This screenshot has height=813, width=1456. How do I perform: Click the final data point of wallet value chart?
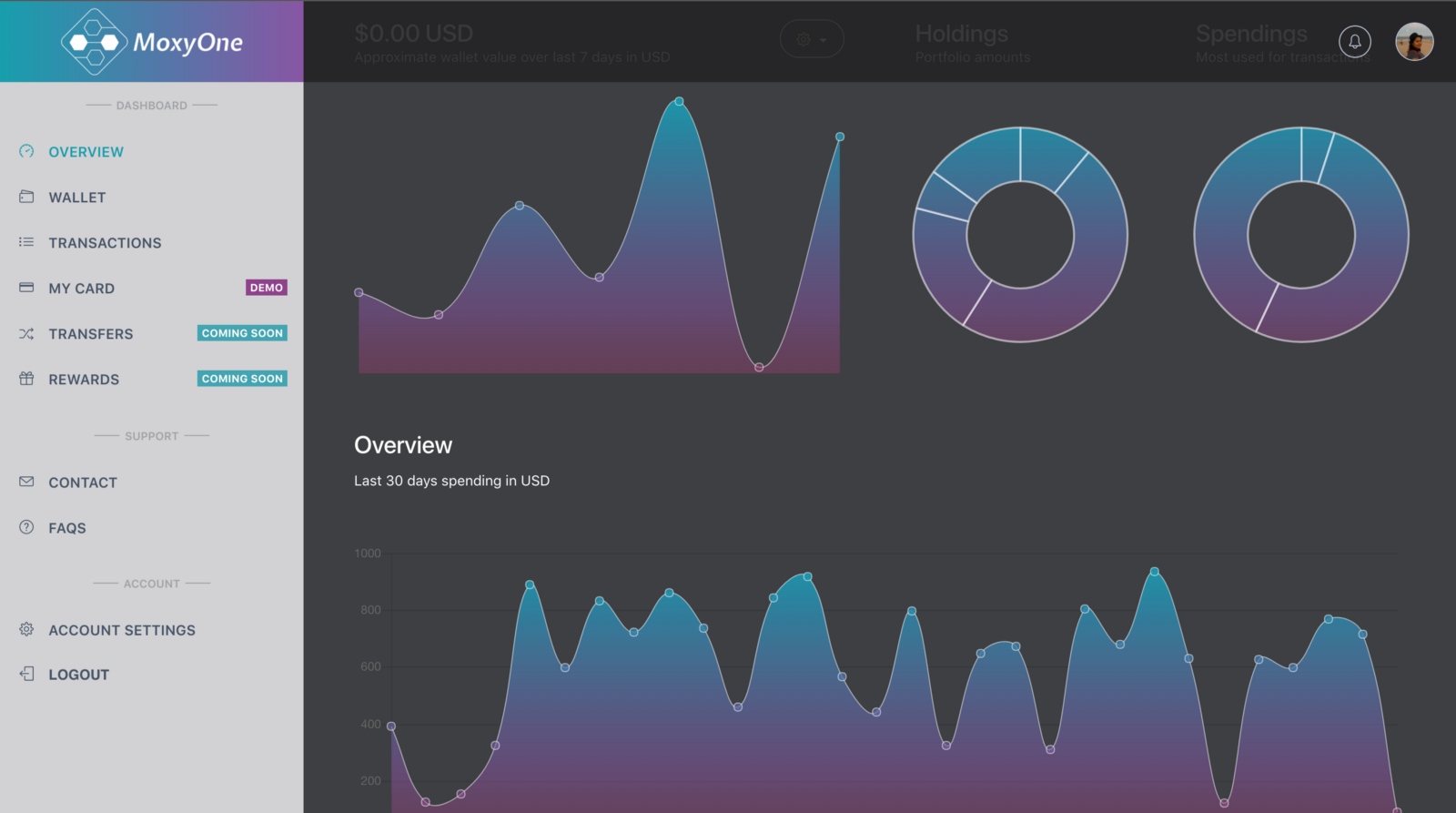coord(840,137)
